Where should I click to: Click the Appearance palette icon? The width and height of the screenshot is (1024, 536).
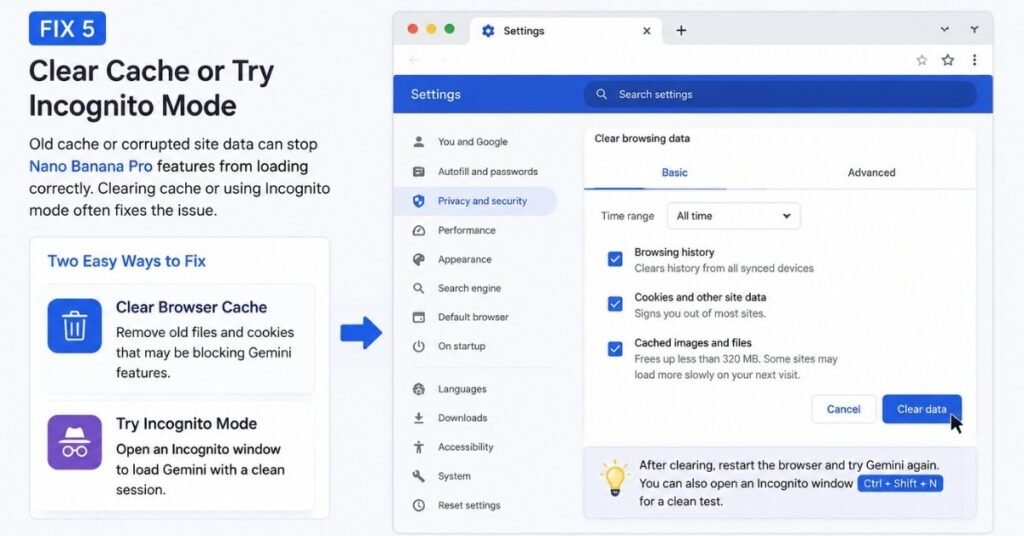pos(419,259)
